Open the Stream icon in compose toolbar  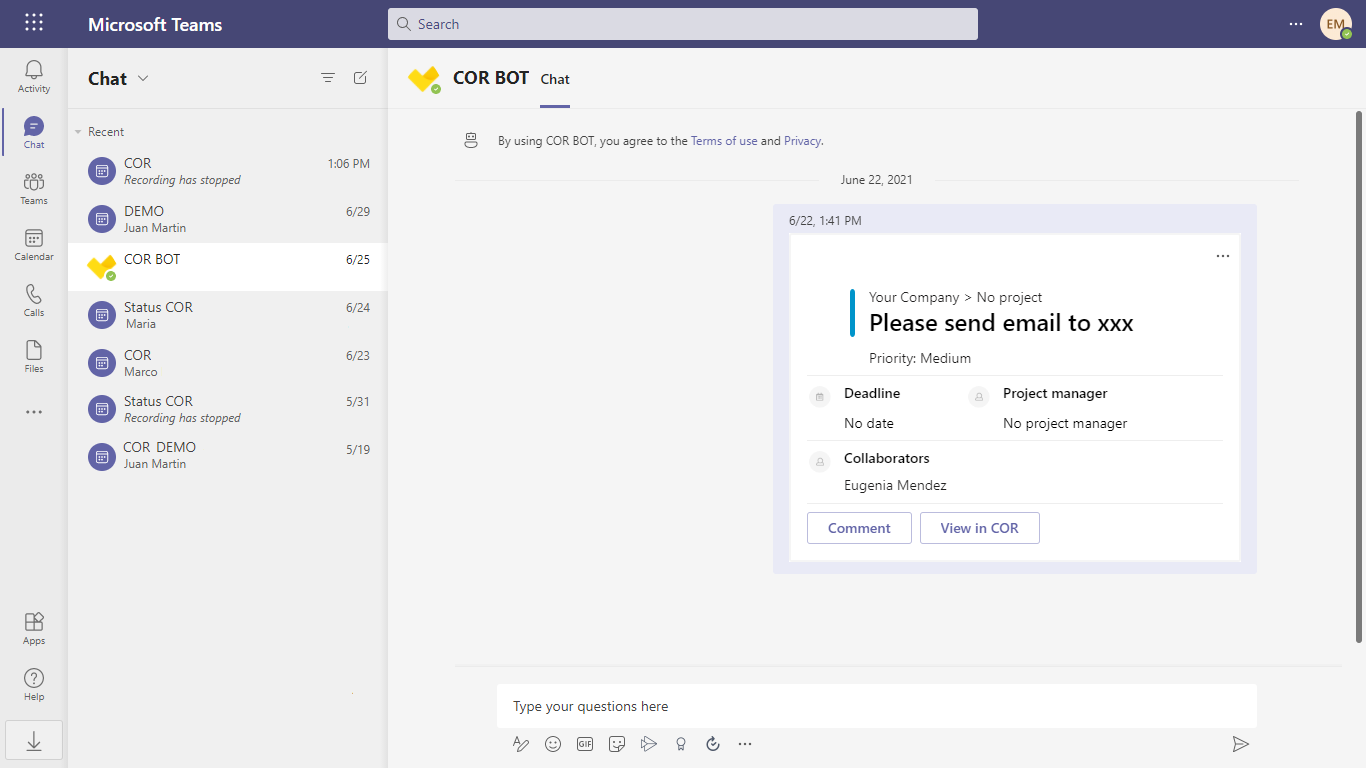tap(649, 744)
